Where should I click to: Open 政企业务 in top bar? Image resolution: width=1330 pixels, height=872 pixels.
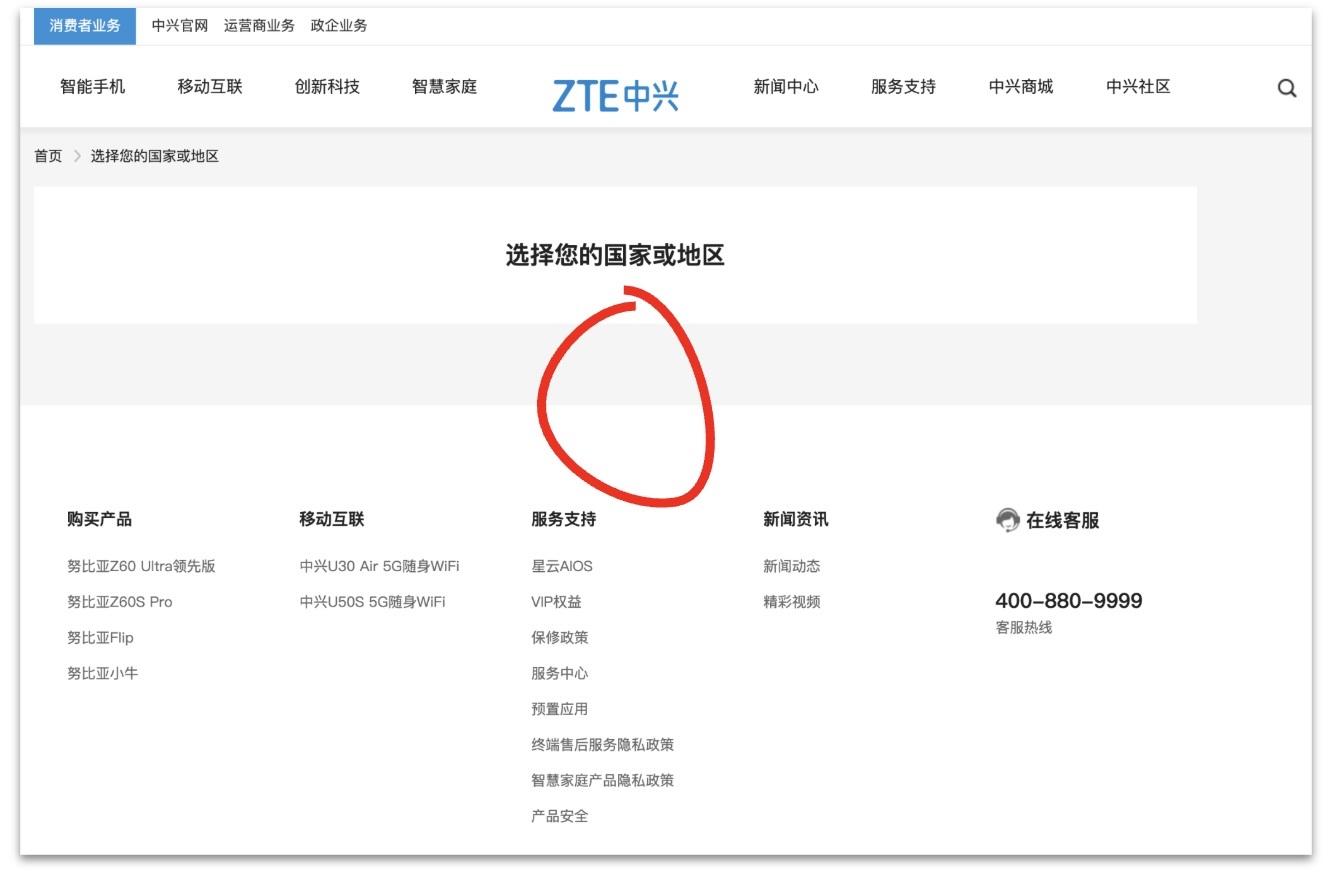point(339,26)
